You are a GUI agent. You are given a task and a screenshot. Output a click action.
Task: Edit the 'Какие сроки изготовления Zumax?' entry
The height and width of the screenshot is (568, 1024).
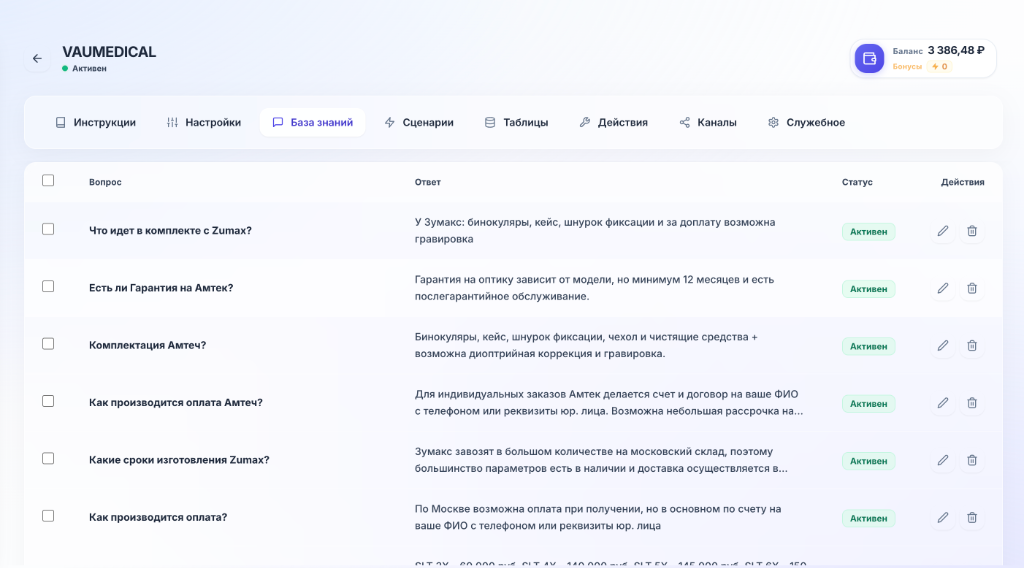click(x=943, y=461)
